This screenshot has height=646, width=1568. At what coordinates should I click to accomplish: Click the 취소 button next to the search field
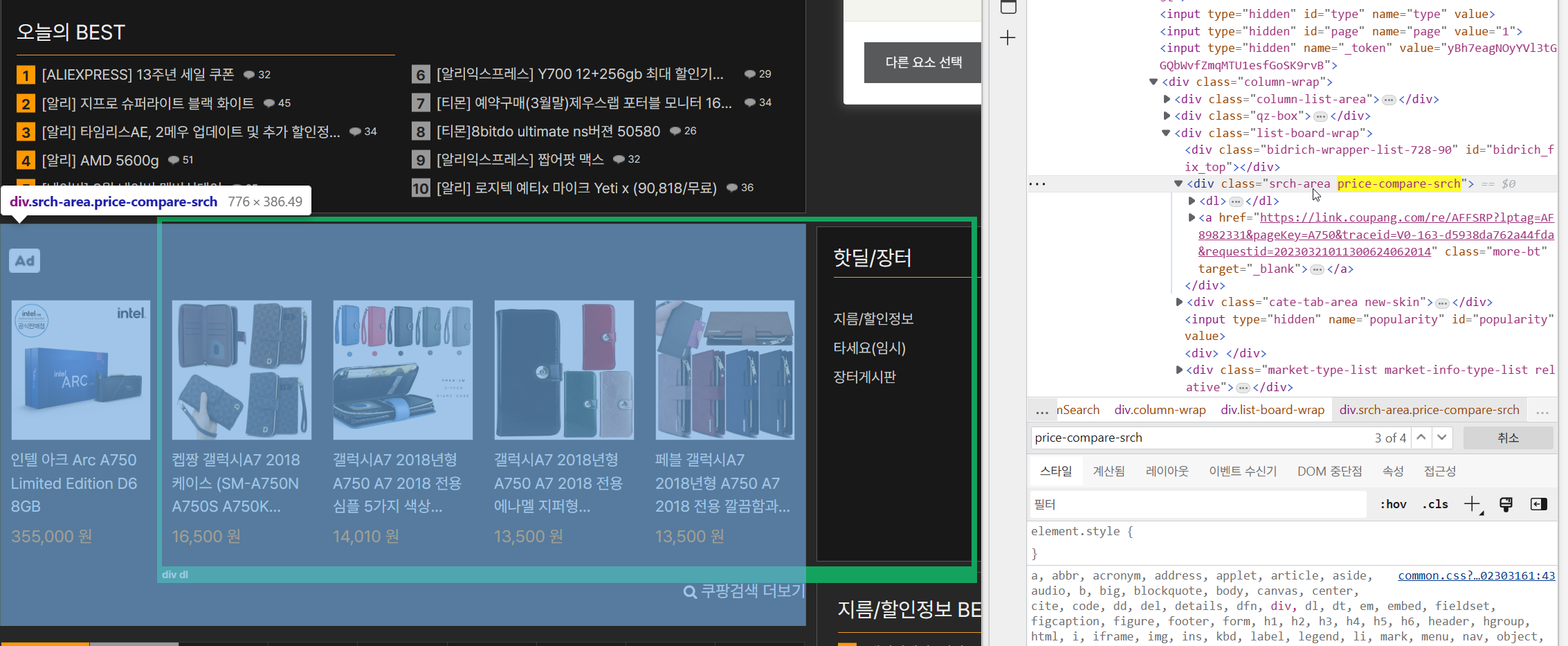click(x=1508, y=437)
